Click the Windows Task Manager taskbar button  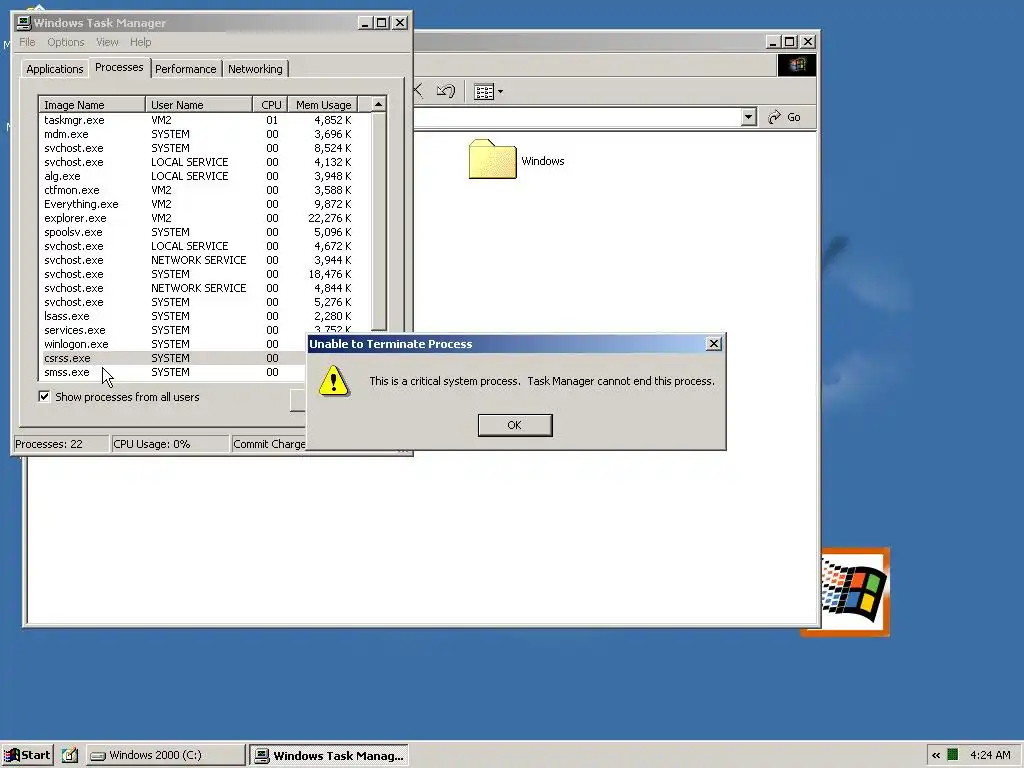point(329,755)
